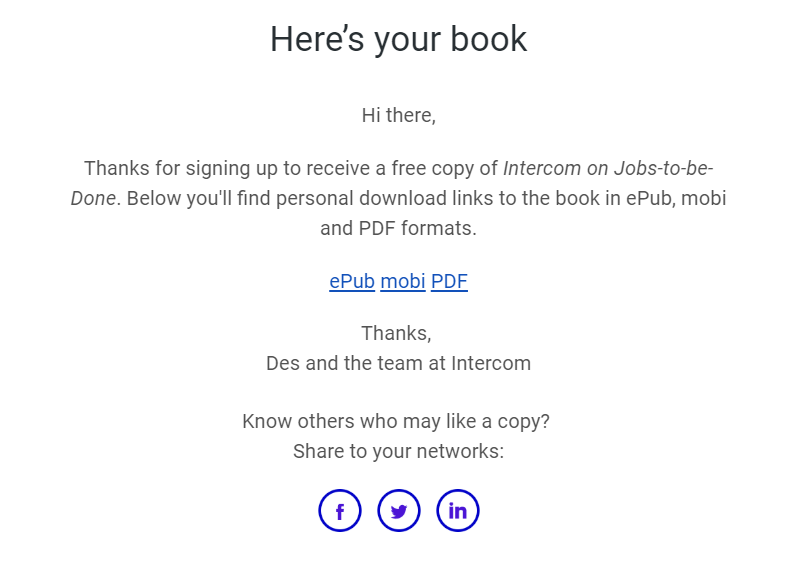Click the "Thanks," sign-off line
The image size is (797, 581).
[x=396, y=333]
